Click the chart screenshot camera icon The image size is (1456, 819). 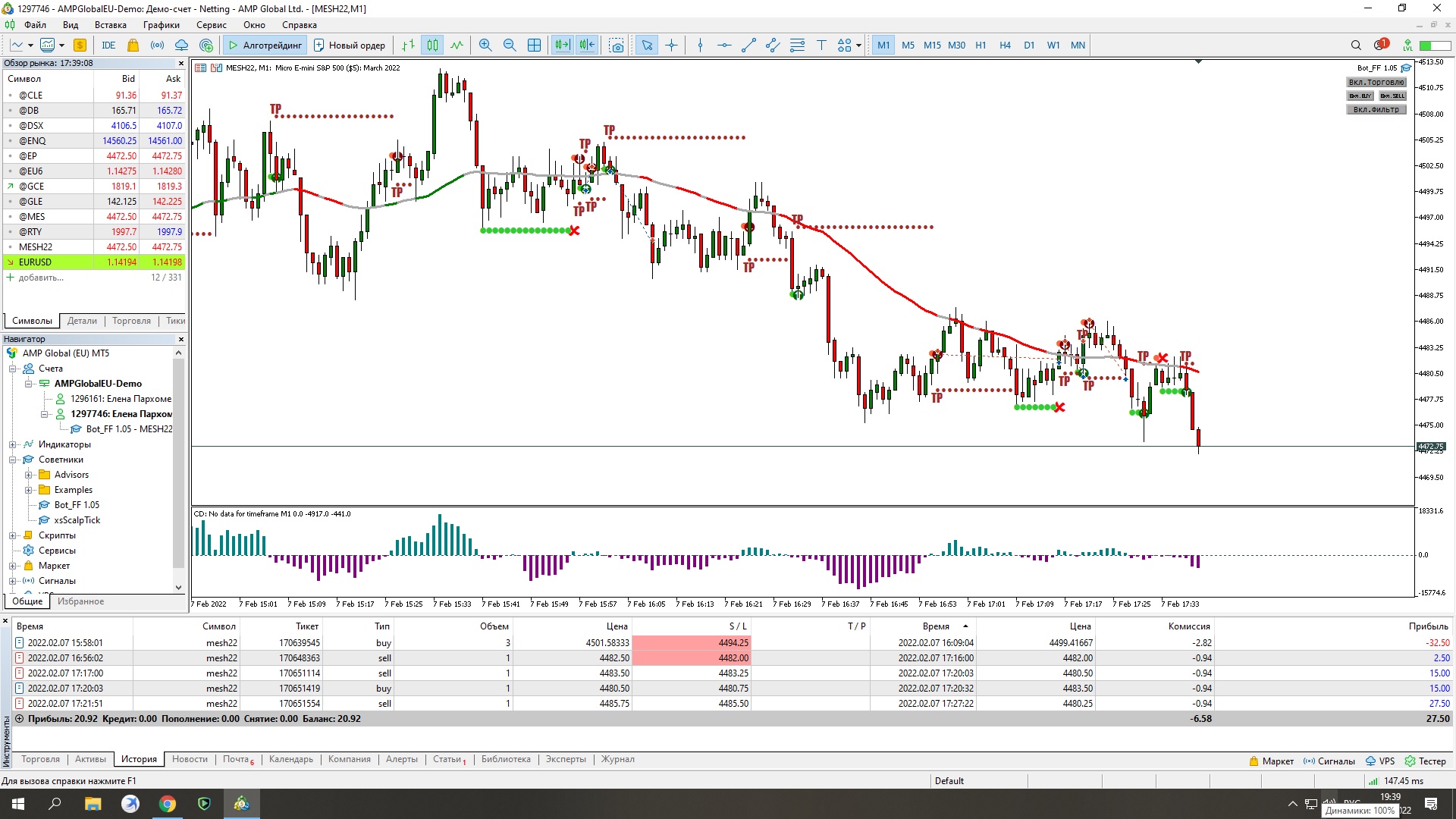(x=617, y=45)
